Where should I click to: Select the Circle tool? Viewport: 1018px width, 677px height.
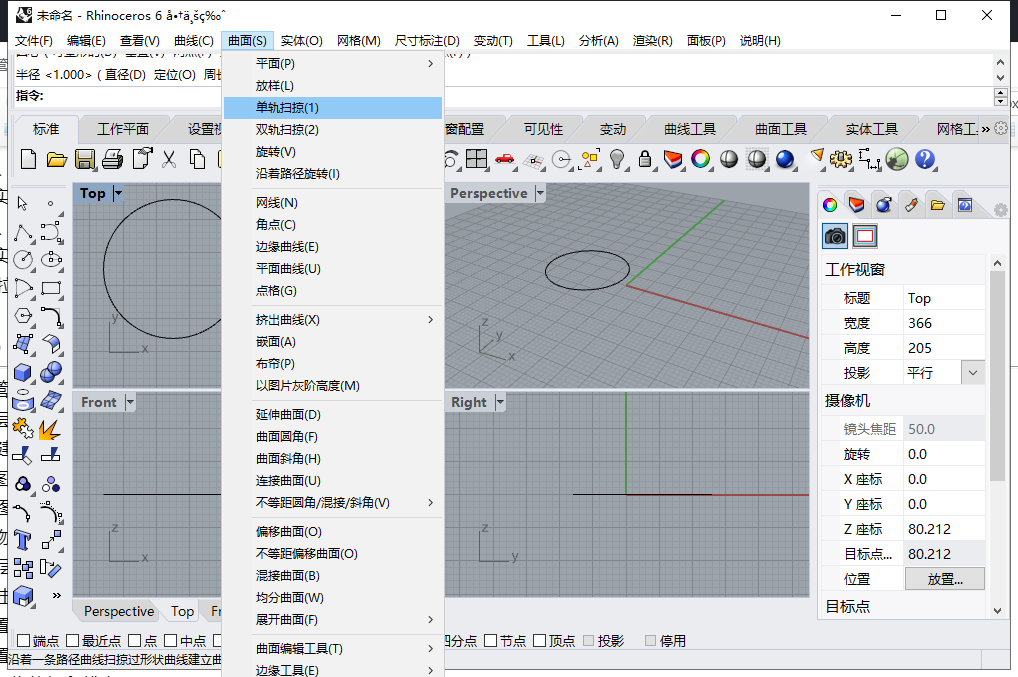(23, 260)
